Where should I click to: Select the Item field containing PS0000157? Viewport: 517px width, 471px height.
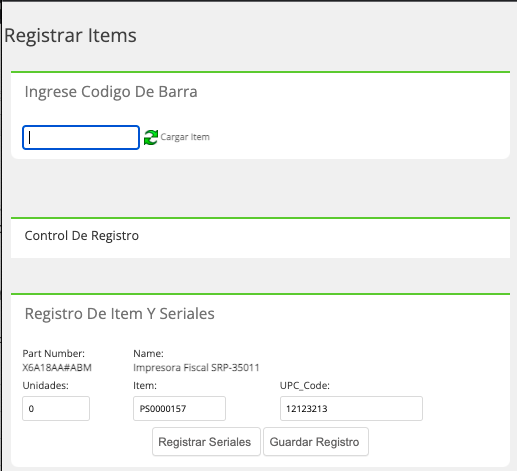[179, 408]
